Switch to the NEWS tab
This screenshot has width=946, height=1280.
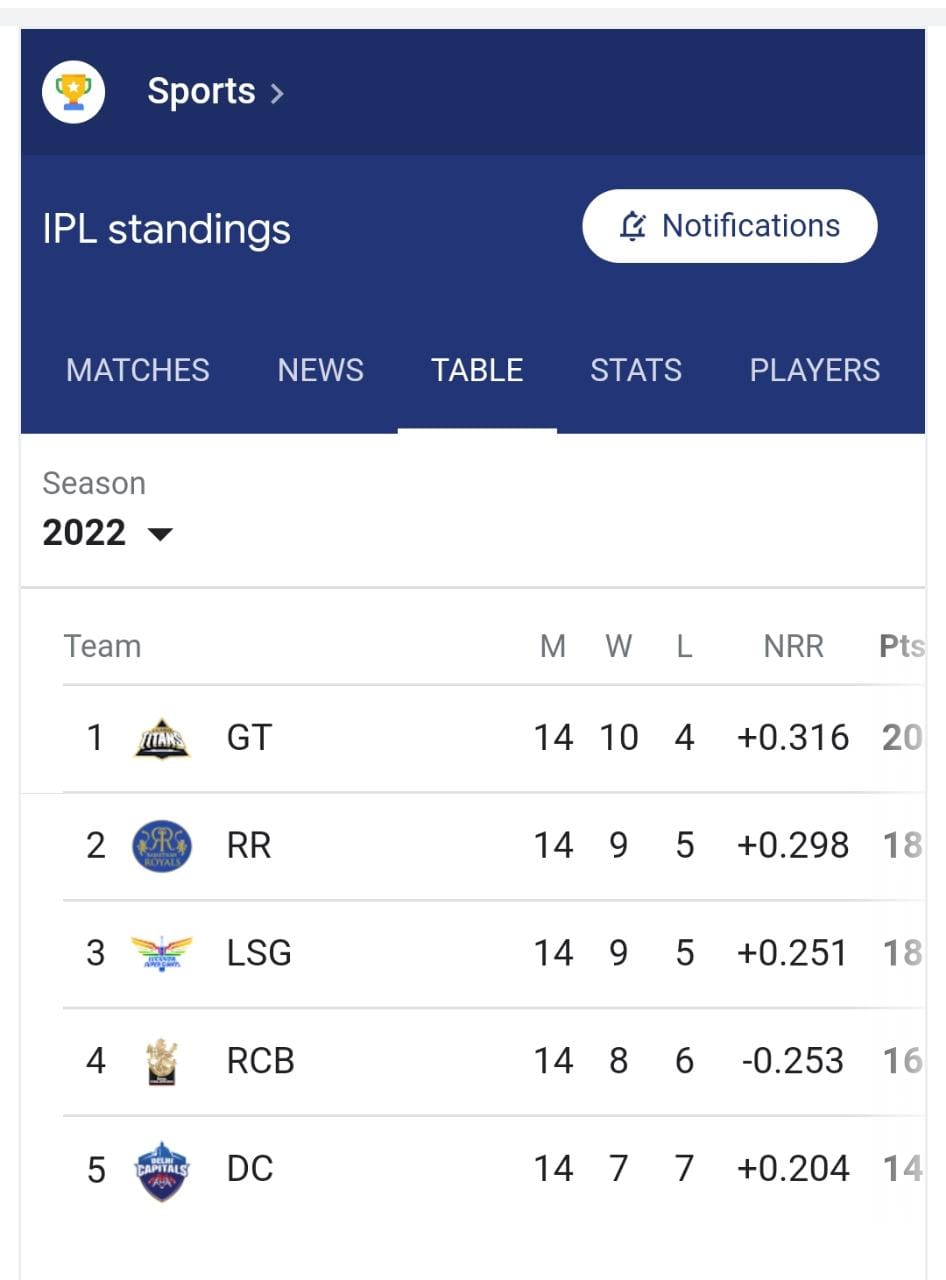click(x=321, y=370)
